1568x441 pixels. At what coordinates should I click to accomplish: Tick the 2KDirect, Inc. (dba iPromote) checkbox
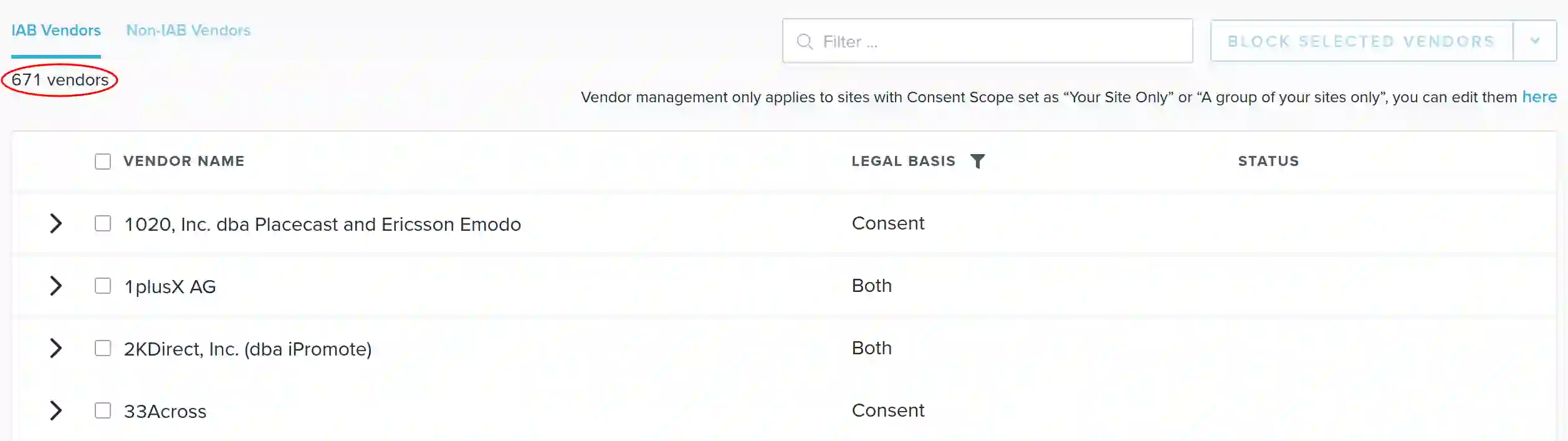103,348
